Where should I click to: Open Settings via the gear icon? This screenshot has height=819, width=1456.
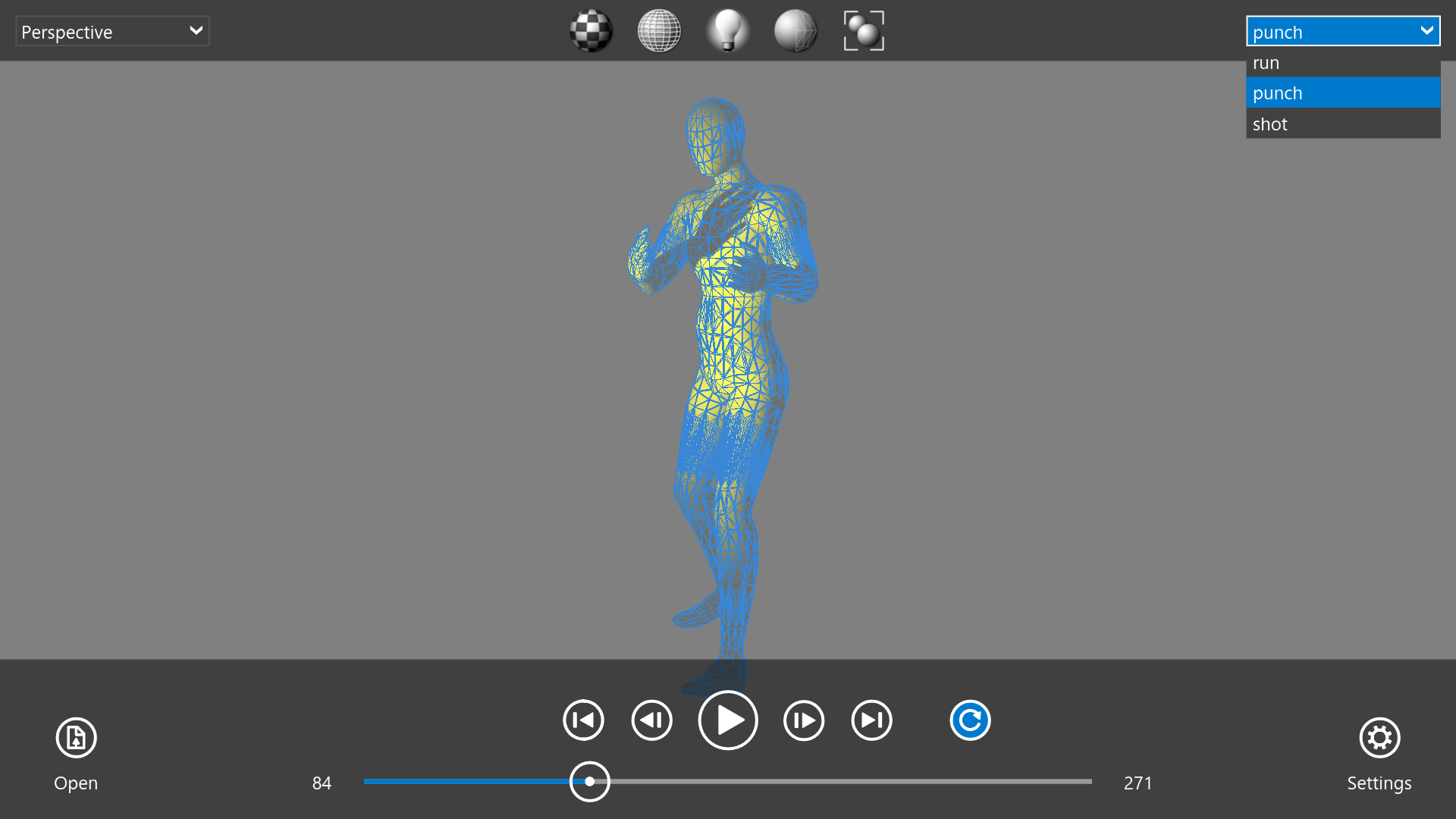coord(1379,737)
